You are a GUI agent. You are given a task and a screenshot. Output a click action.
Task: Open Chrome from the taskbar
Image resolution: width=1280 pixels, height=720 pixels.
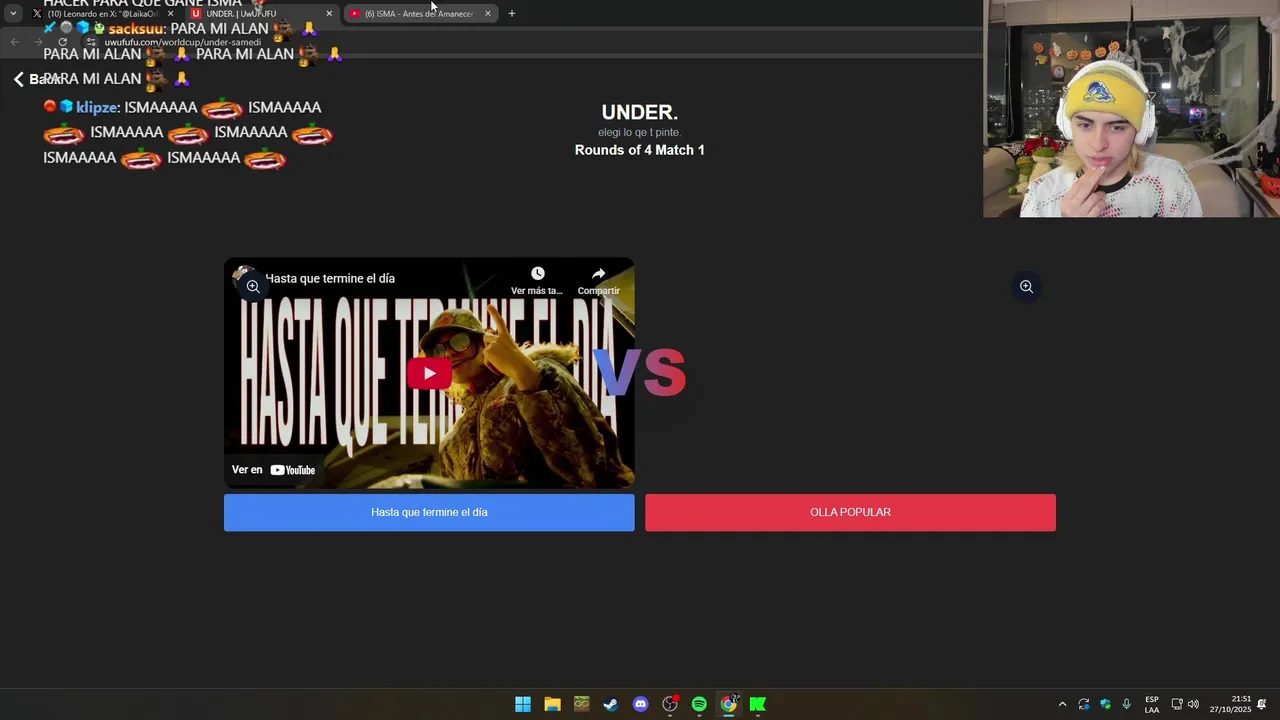pos(729,704)
